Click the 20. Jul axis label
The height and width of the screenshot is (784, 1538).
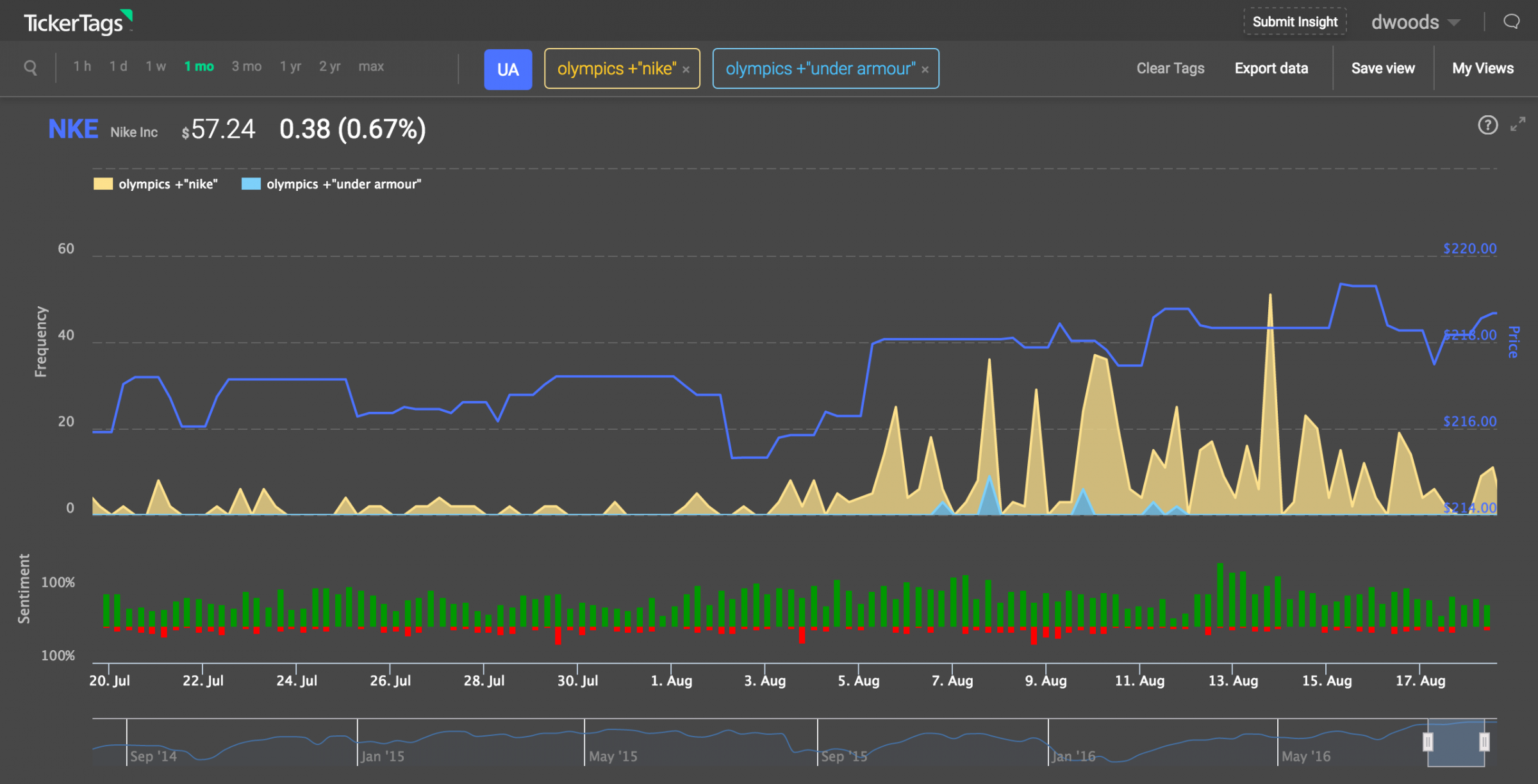(110, 681)
